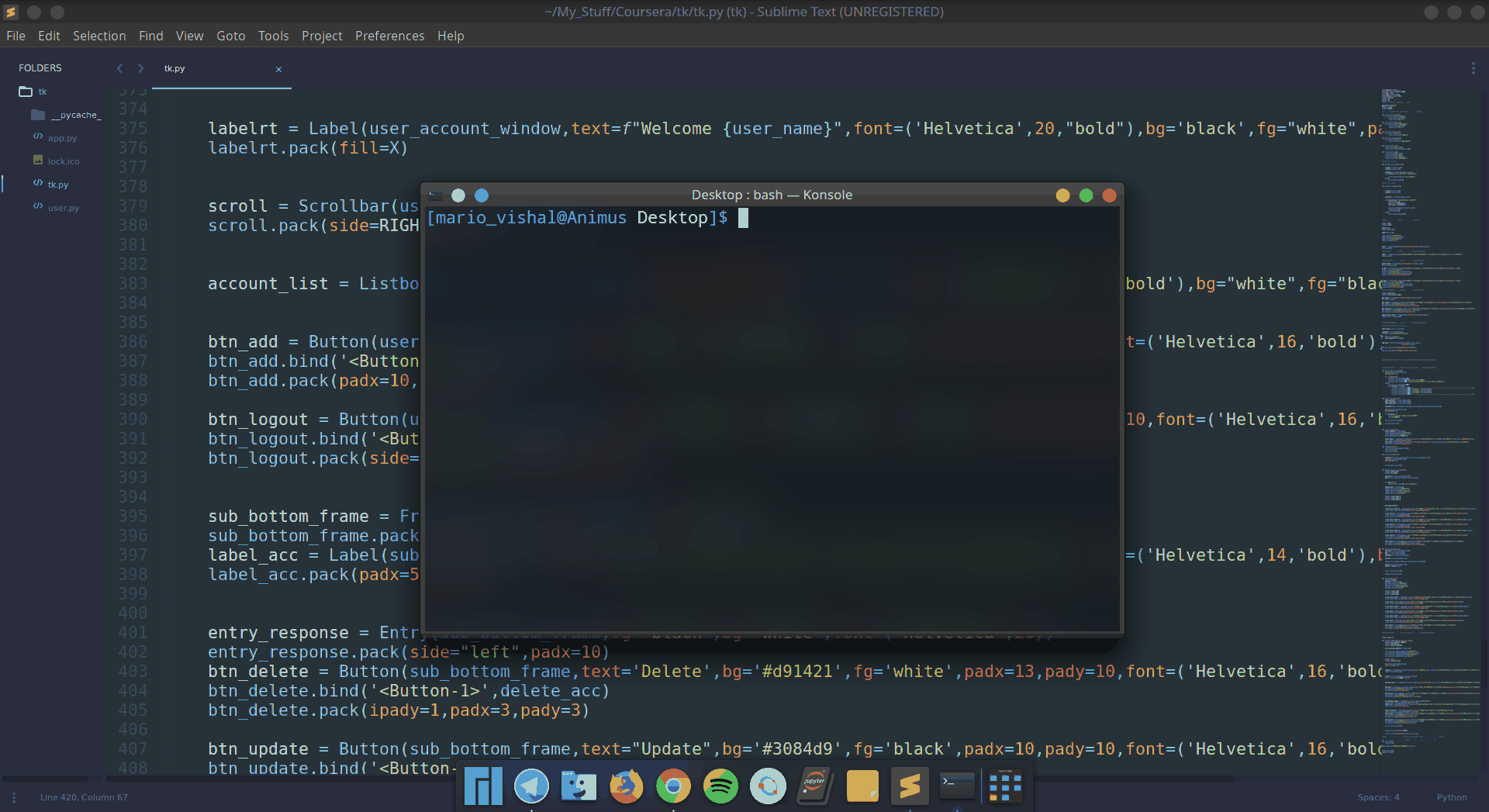Go to previous tab with left arrow
The height and width of the screenshot is (812, 1489).
119,68
